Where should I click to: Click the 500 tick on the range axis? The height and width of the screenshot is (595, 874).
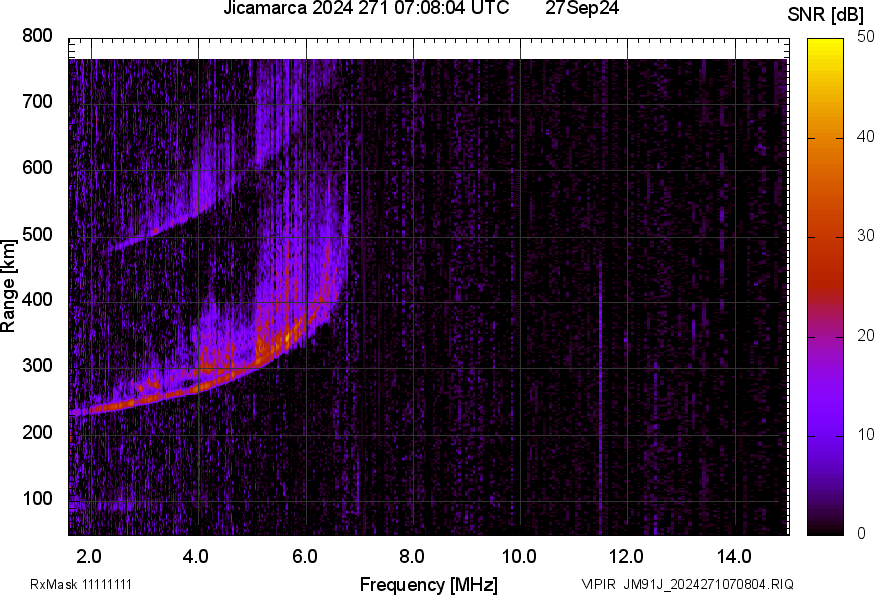[x=37, y=235]
